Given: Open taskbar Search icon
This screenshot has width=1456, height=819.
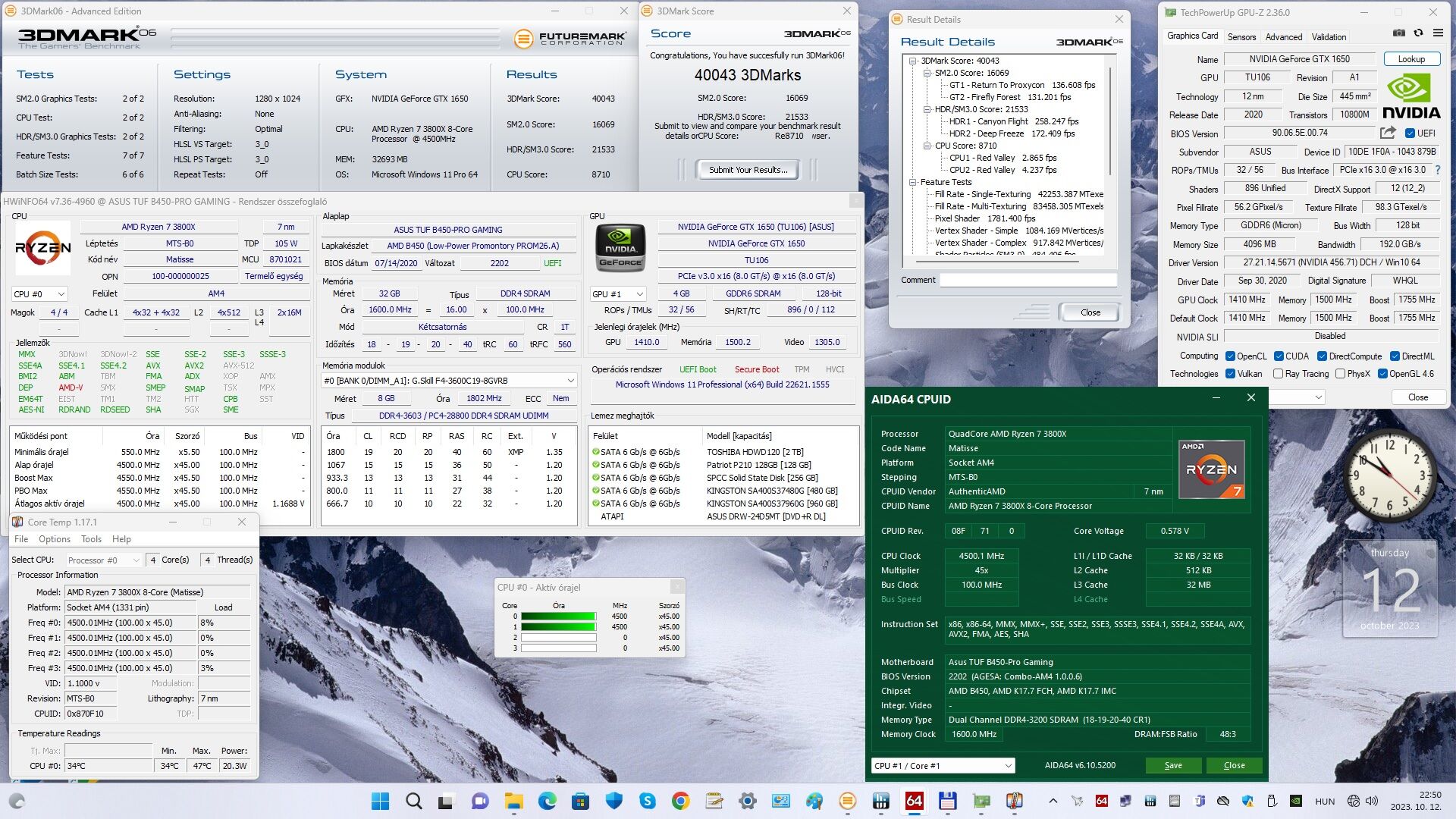Looking at the screenshot, I should point(413,801).
